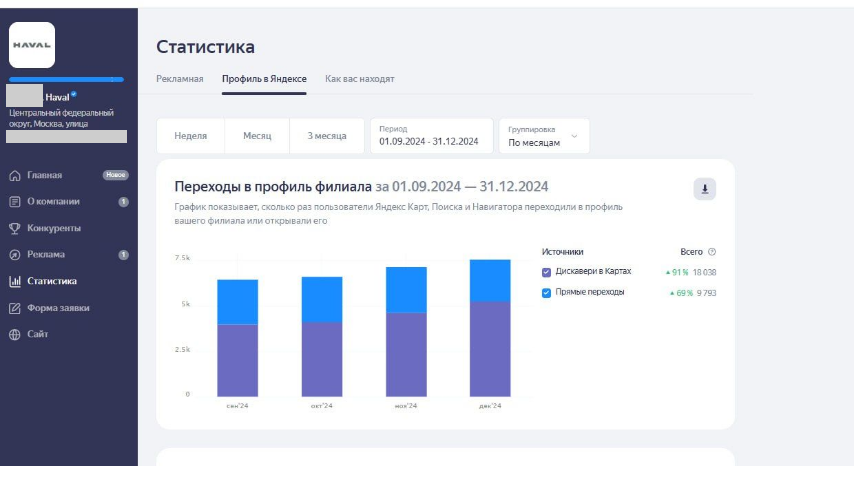Click the дек'24 bar in the chart
The height and width of the screenshot is (480, 854).
[x=490, y=330]
